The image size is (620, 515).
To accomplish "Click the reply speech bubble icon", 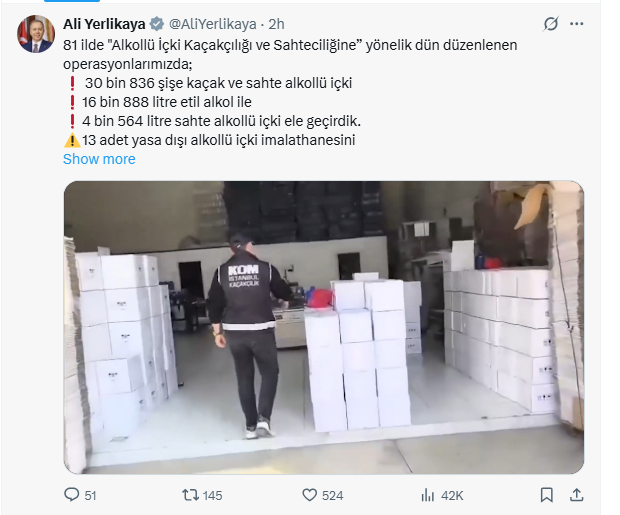I will tap(71, 495).
